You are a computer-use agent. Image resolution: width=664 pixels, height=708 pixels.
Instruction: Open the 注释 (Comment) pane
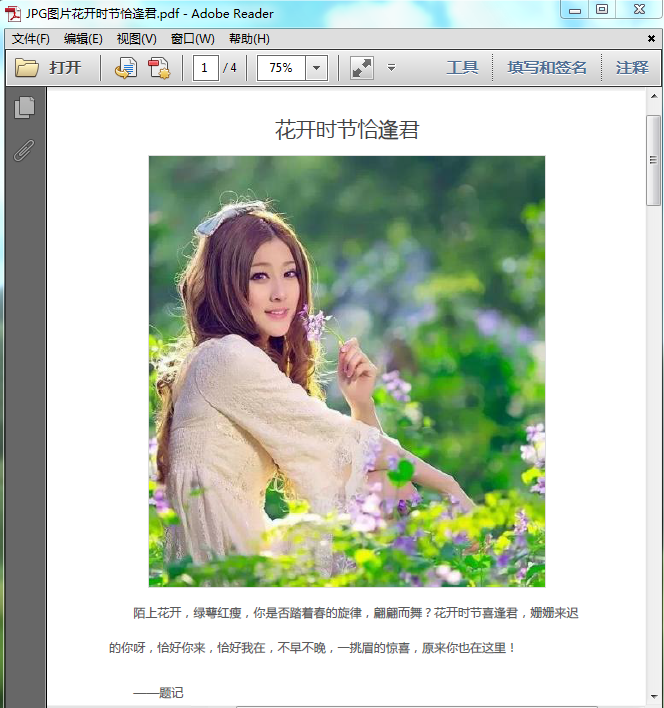(x=632, y=68)
